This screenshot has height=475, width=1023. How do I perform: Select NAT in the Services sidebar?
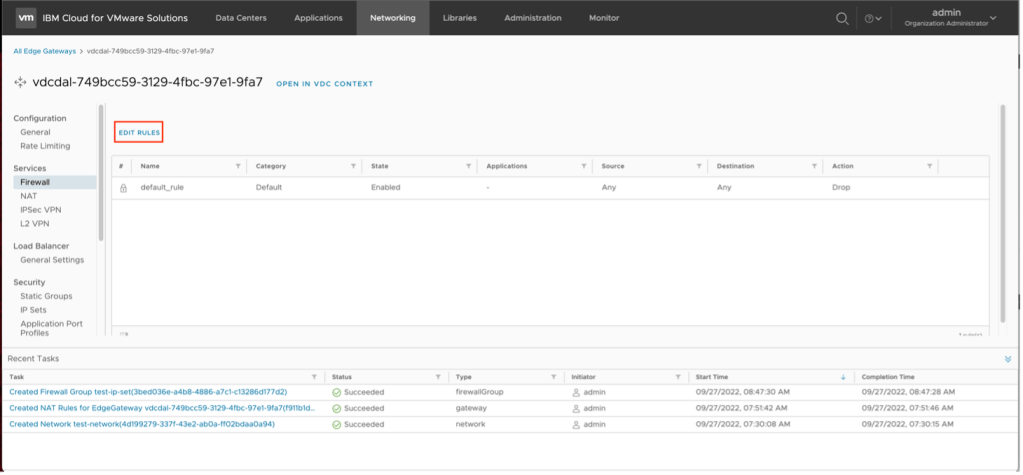click(29, 196)
